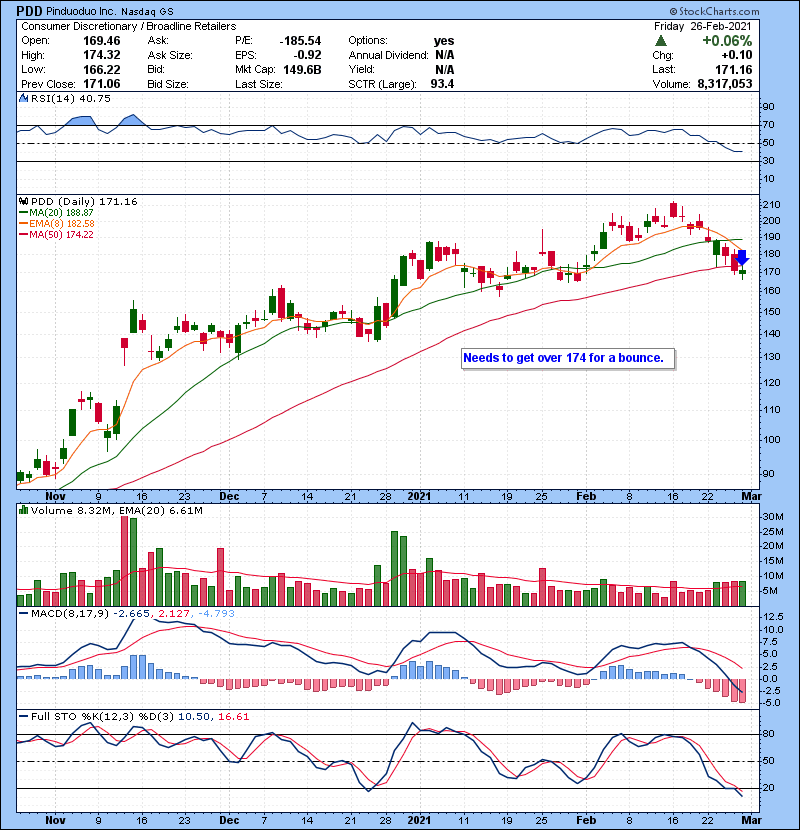Click the 130 price level on price axis
Viewport: 800px width, 830px height.
(771, 357)
